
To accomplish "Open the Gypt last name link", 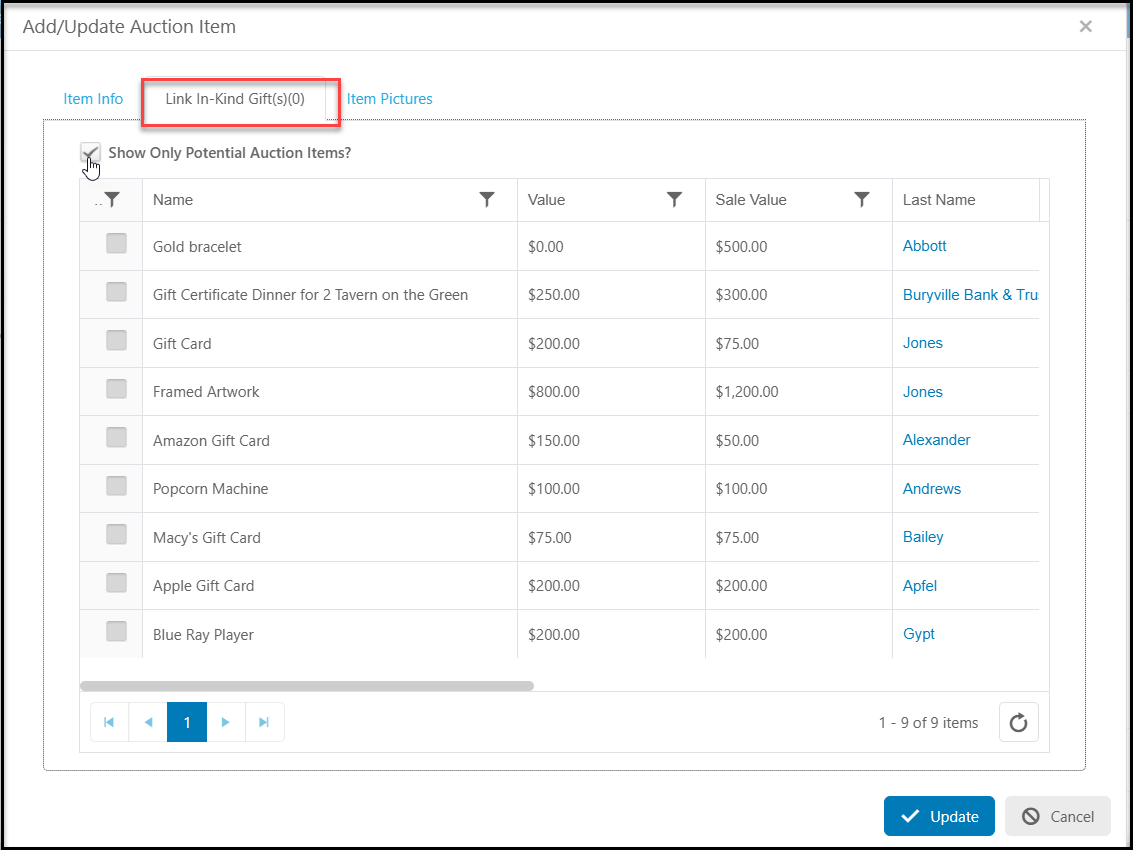I will 918,634.
